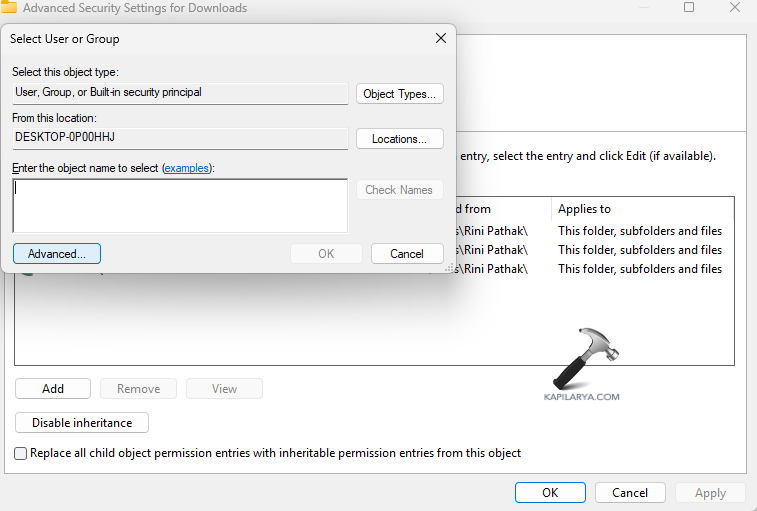This screenshot has height=511, width=757.
Task: Close the Advanced Security Settings window
Action: click(x=736, y=7)
